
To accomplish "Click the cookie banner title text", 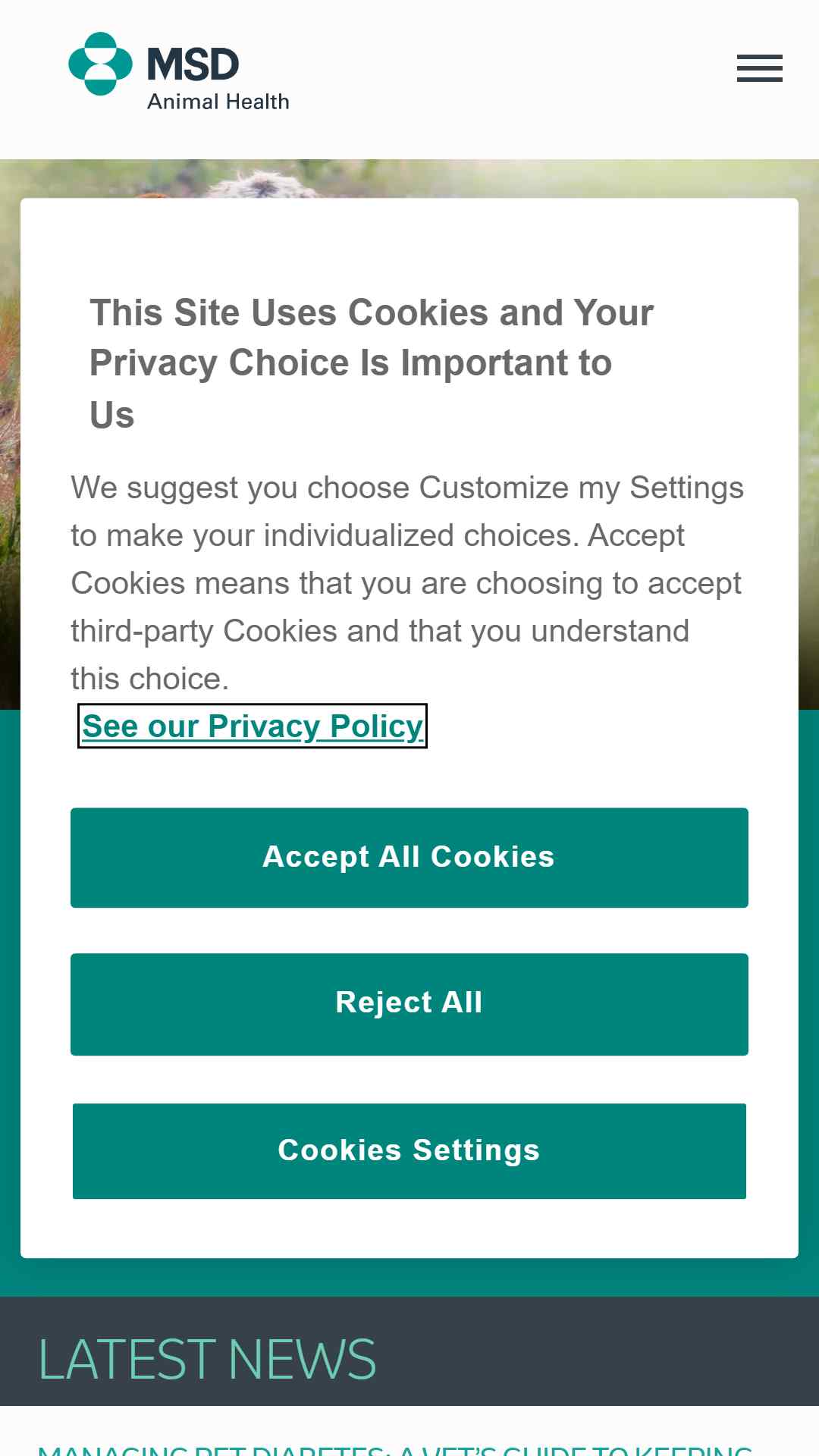I will 372,364.
